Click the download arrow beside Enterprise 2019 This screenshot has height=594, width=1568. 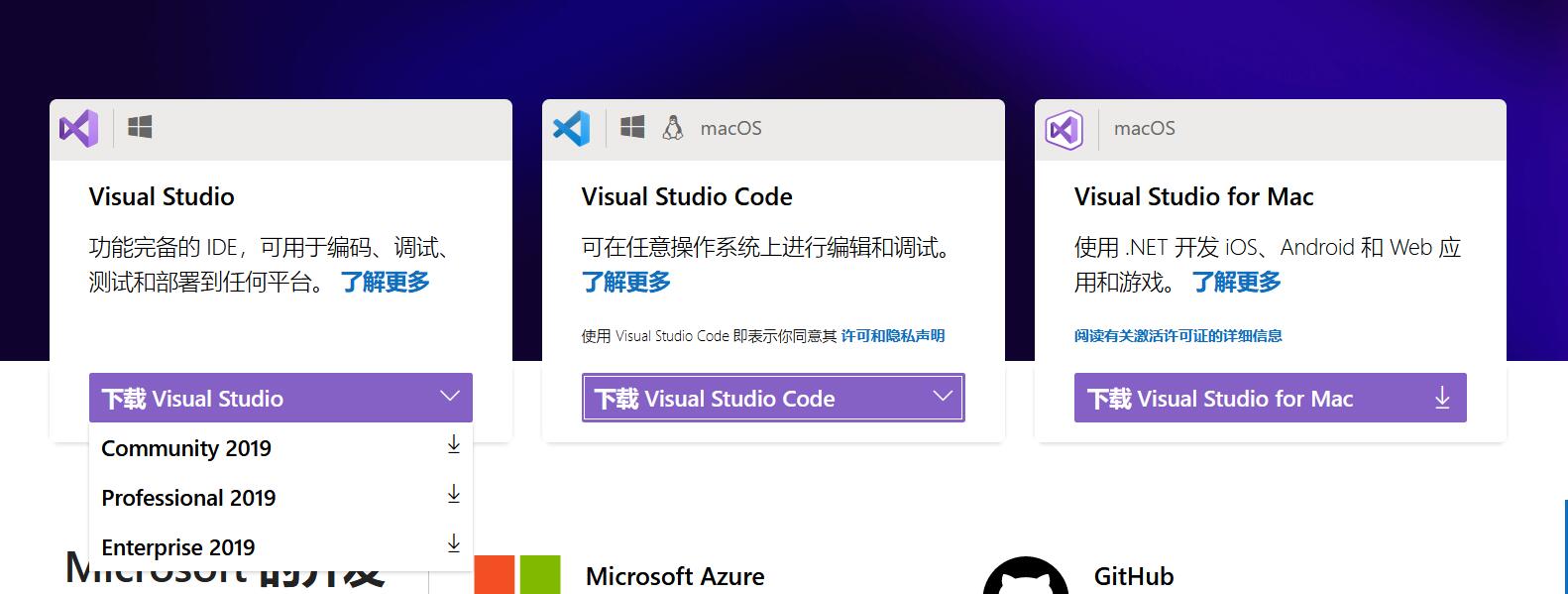[454, 544]
